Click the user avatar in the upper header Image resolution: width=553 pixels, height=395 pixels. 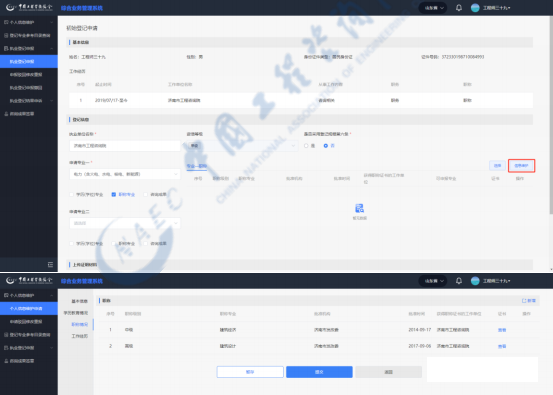475,8
